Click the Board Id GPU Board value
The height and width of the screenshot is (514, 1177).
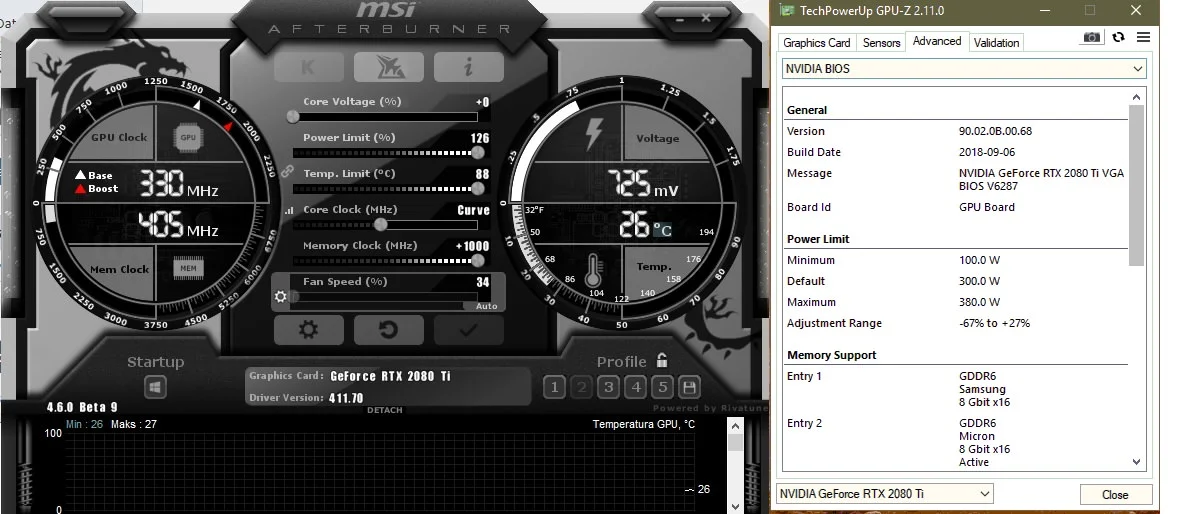pyautogui.click(x=986, y=207)
